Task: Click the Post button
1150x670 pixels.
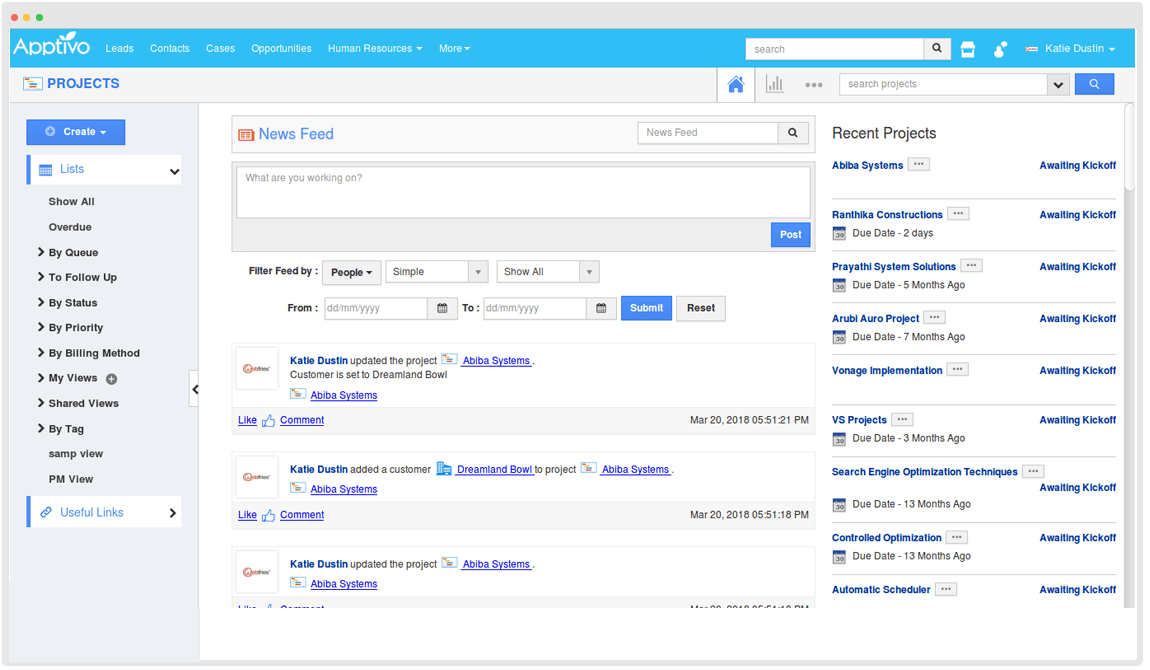Action: [790, 235]
